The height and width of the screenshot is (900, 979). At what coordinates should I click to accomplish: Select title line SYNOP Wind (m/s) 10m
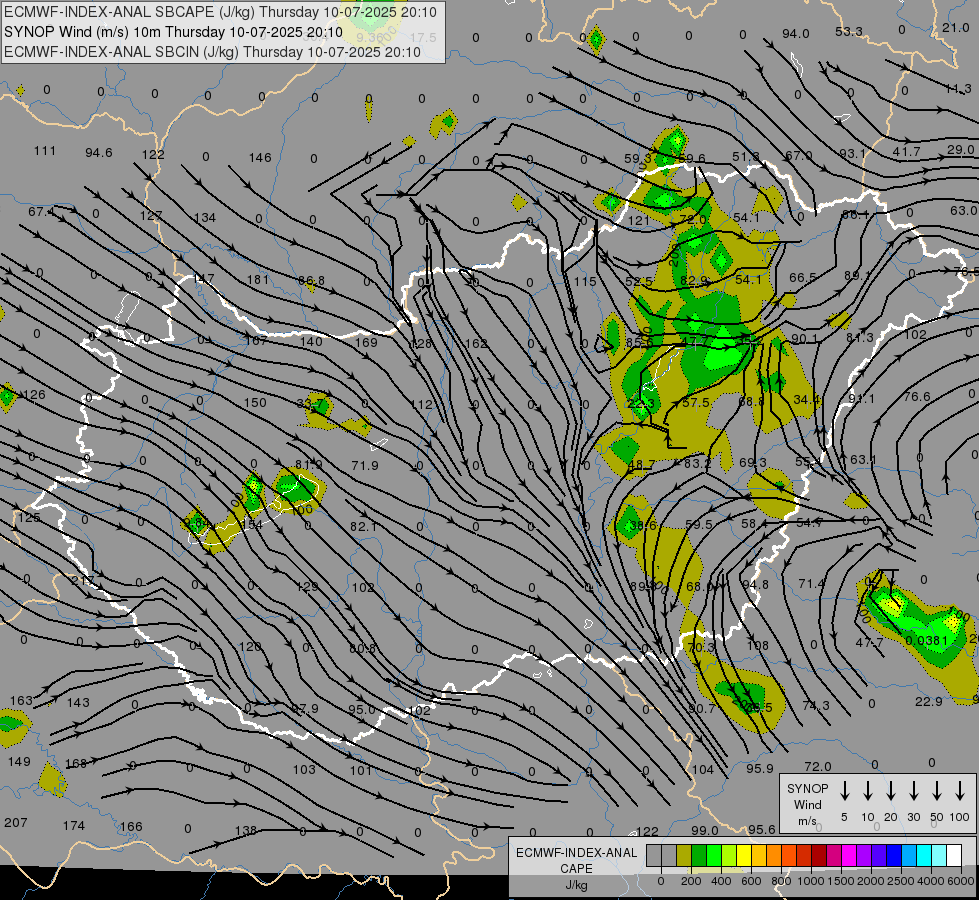(x=174, y=32)
